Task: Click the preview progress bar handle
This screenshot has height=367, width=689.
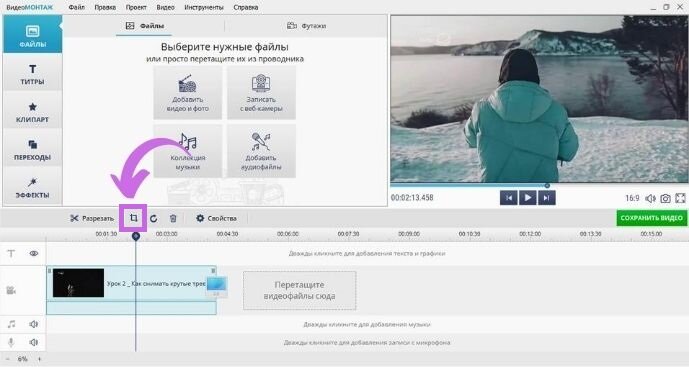Action: tap(547, 185)
